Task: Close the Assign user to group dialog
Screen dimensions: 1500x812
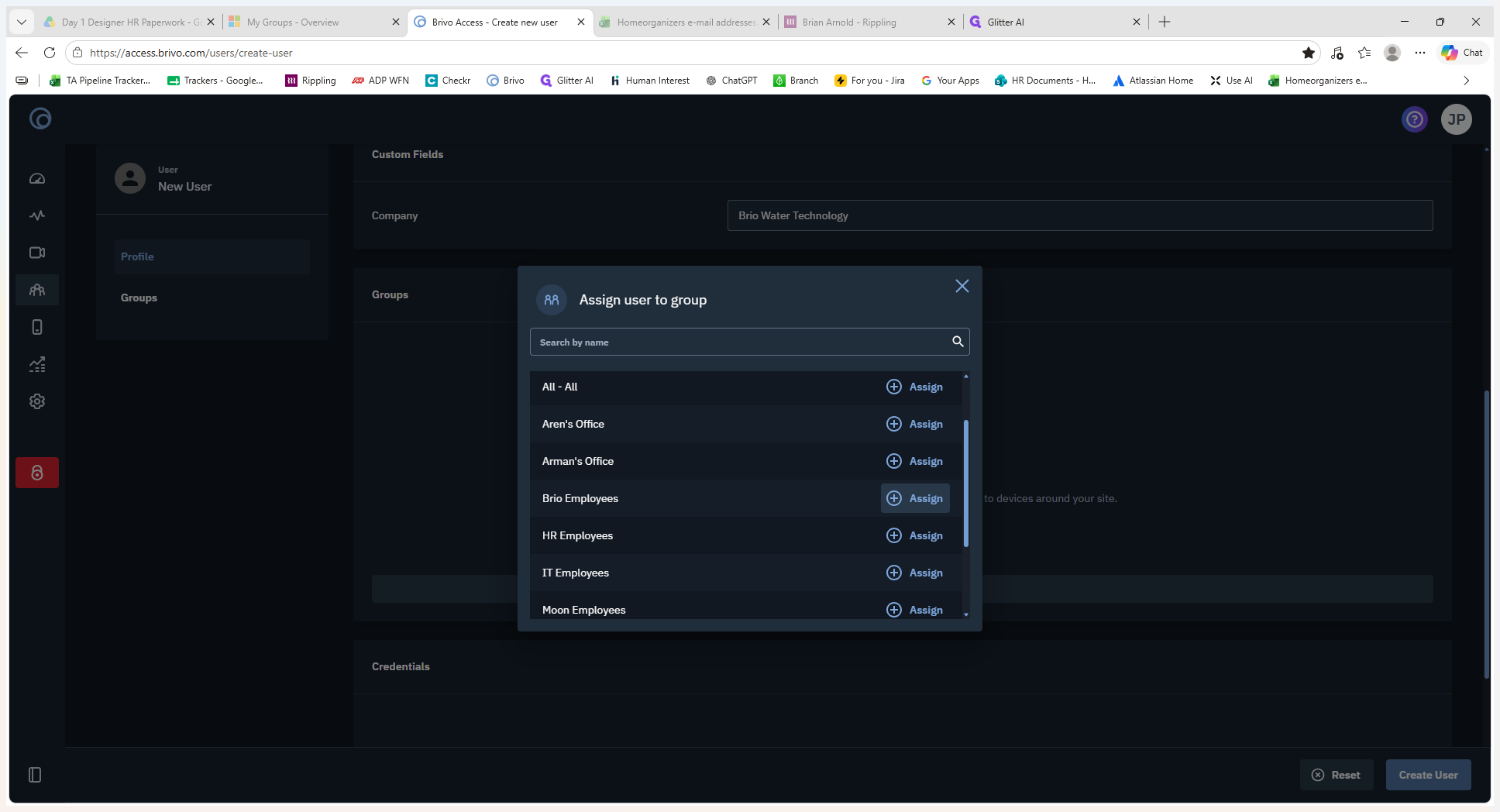Action: click(x=962, y=286)
